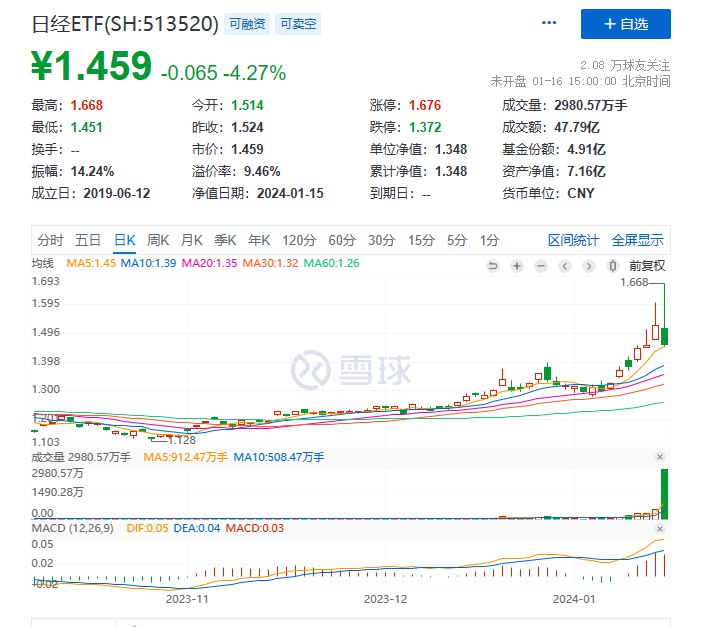Close the 成交量 volume indicator panel
The image size is (701, 627).
(x=659, y=457)
